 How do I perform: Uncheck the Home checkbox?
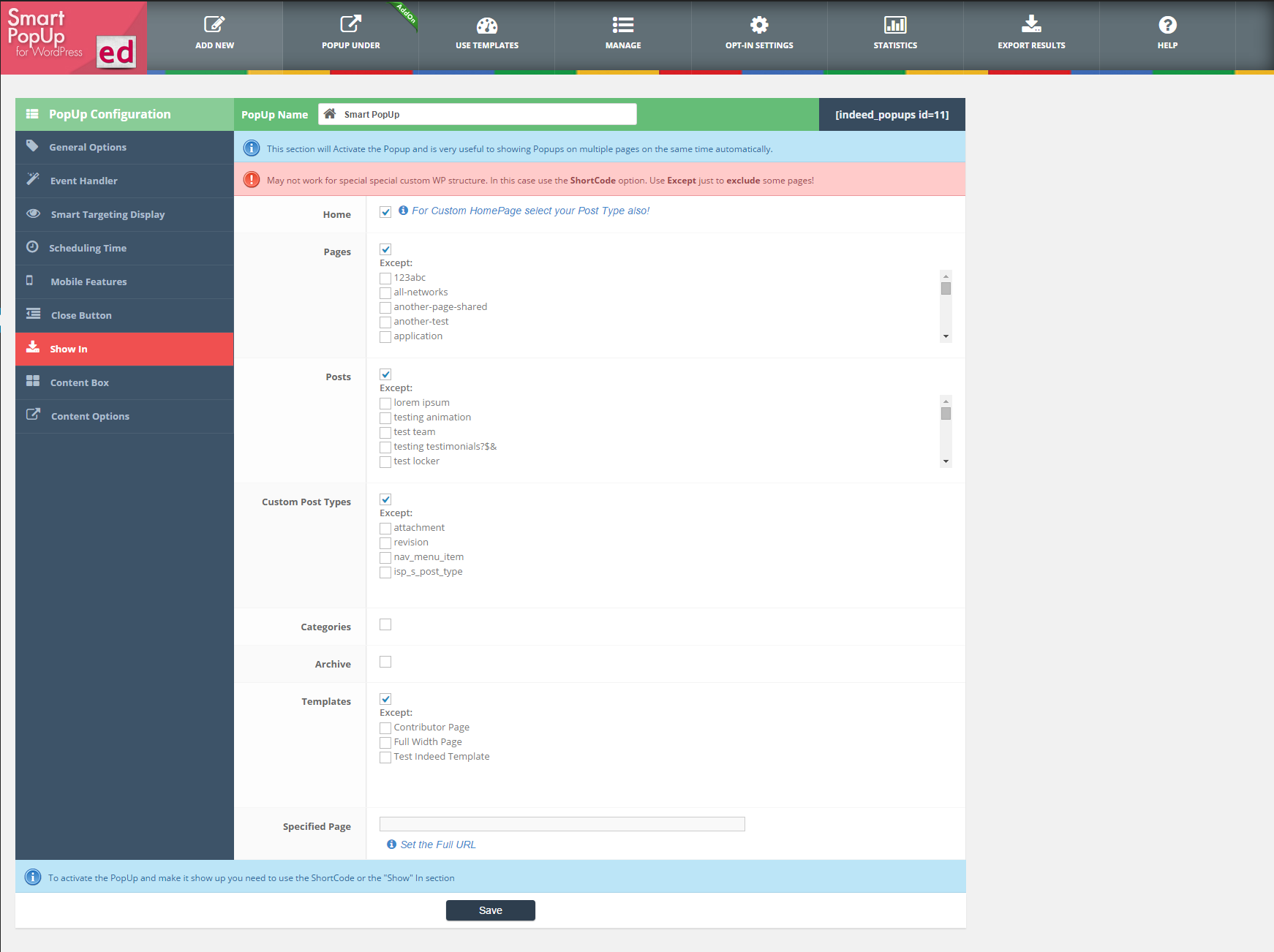[385, 212]
